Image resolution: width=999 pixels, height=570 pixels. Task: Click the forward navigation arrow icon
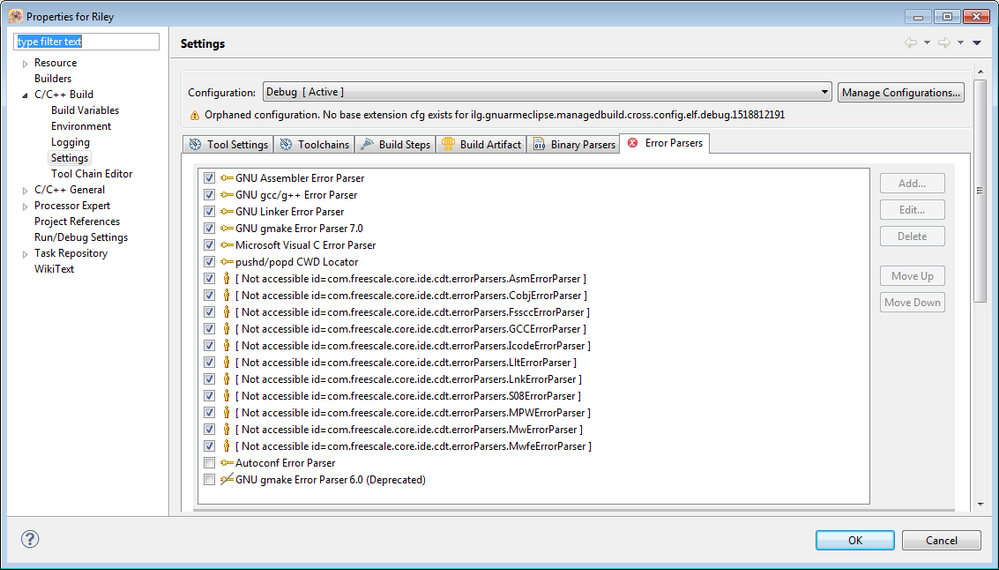(x=944, y=43)
